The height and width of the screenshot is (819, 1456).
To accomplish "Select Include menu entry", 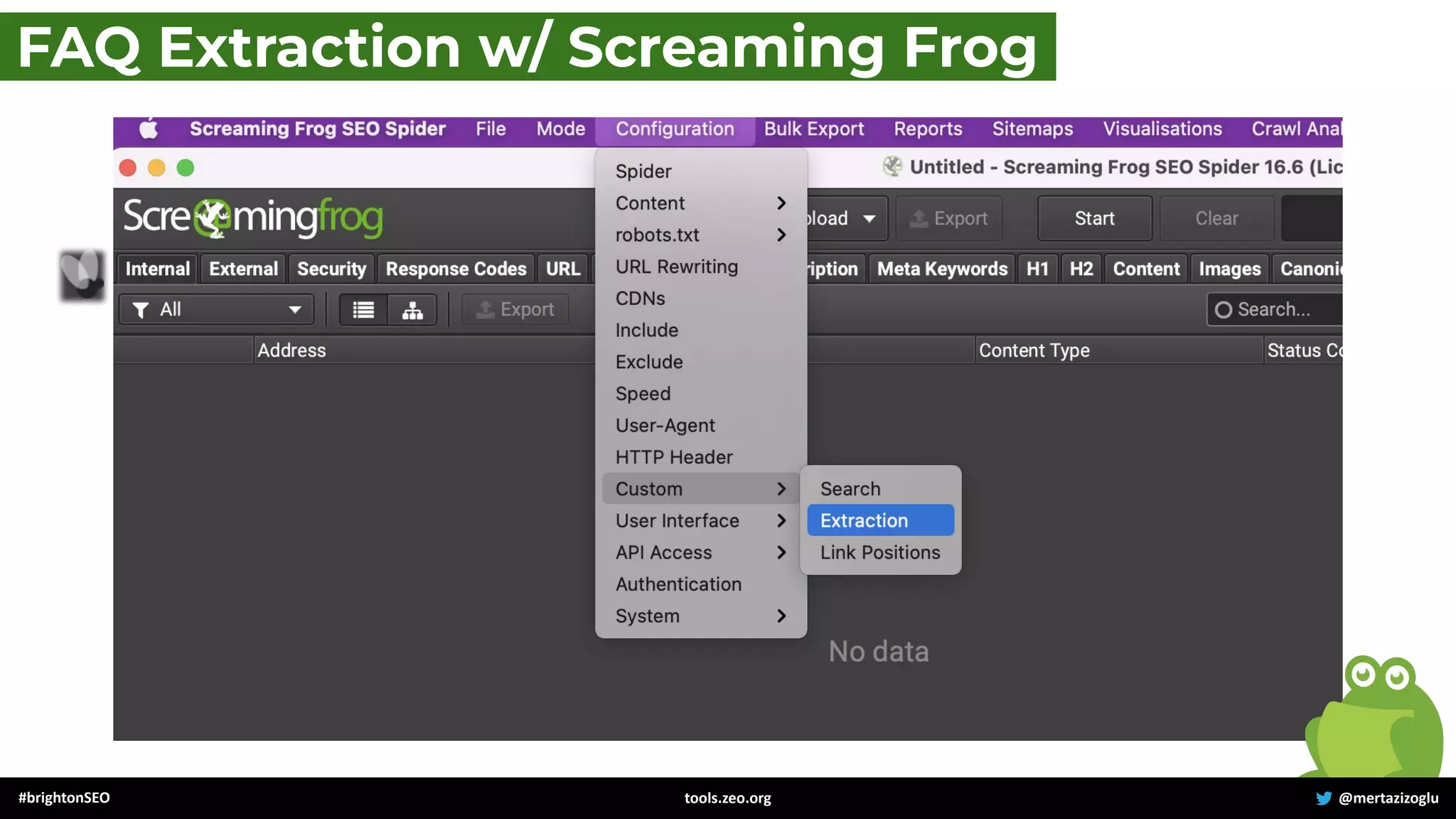I will coord(700,330).
